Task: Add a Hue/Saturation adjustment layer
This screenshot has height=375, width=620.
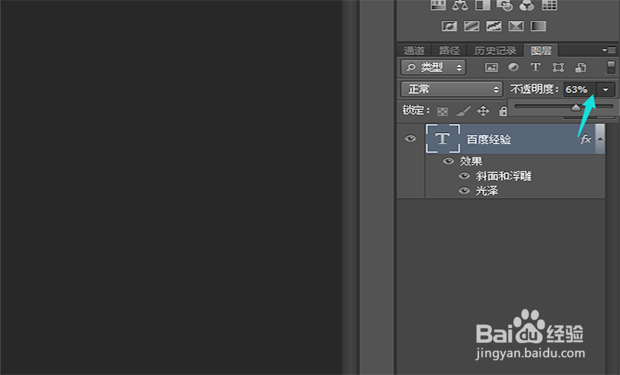Action: (438, 5)
